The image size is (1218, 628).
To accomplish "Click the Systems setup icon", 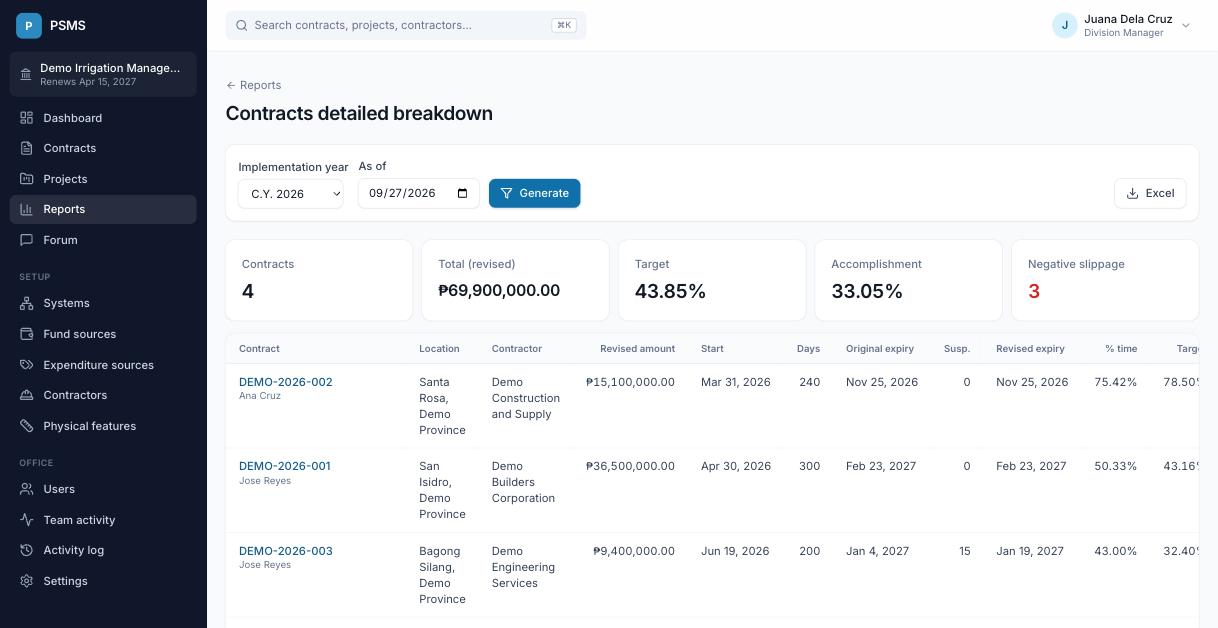I will click(x=27, y=303).
